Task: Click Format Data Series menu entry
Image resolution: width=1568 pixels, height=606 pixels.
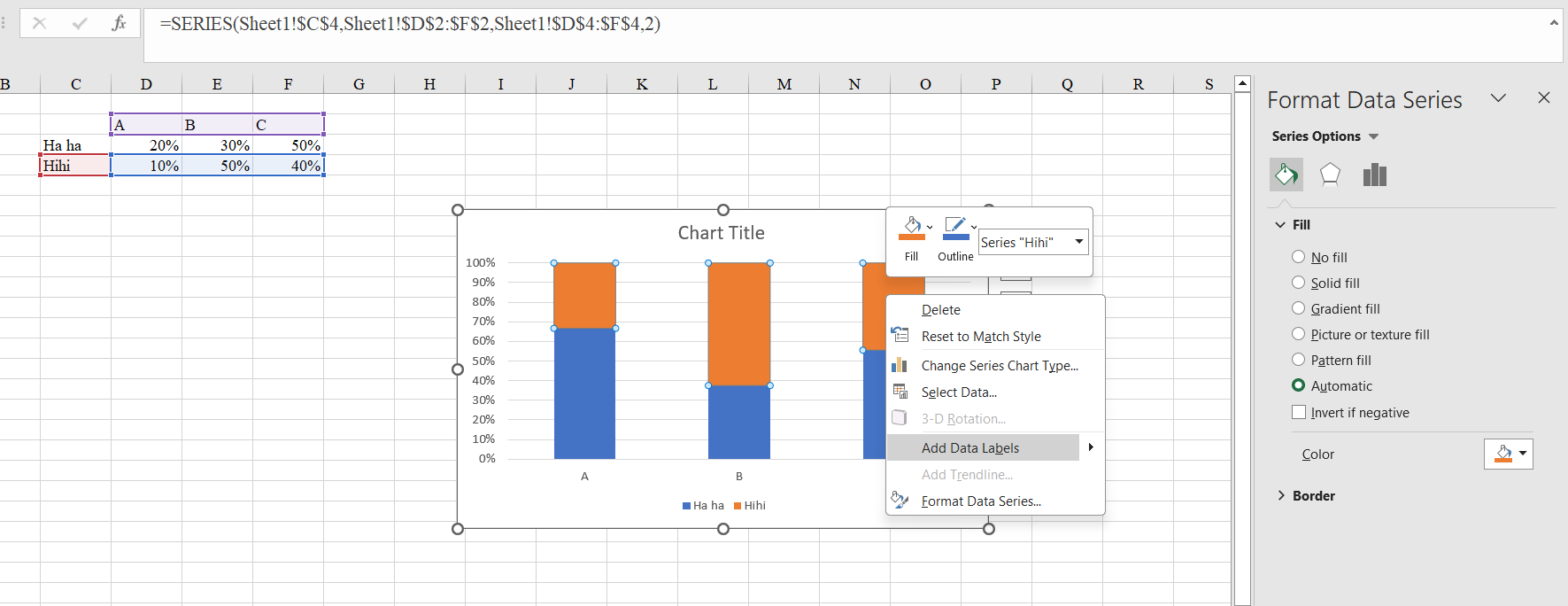Action: click(x=981, y=501)
